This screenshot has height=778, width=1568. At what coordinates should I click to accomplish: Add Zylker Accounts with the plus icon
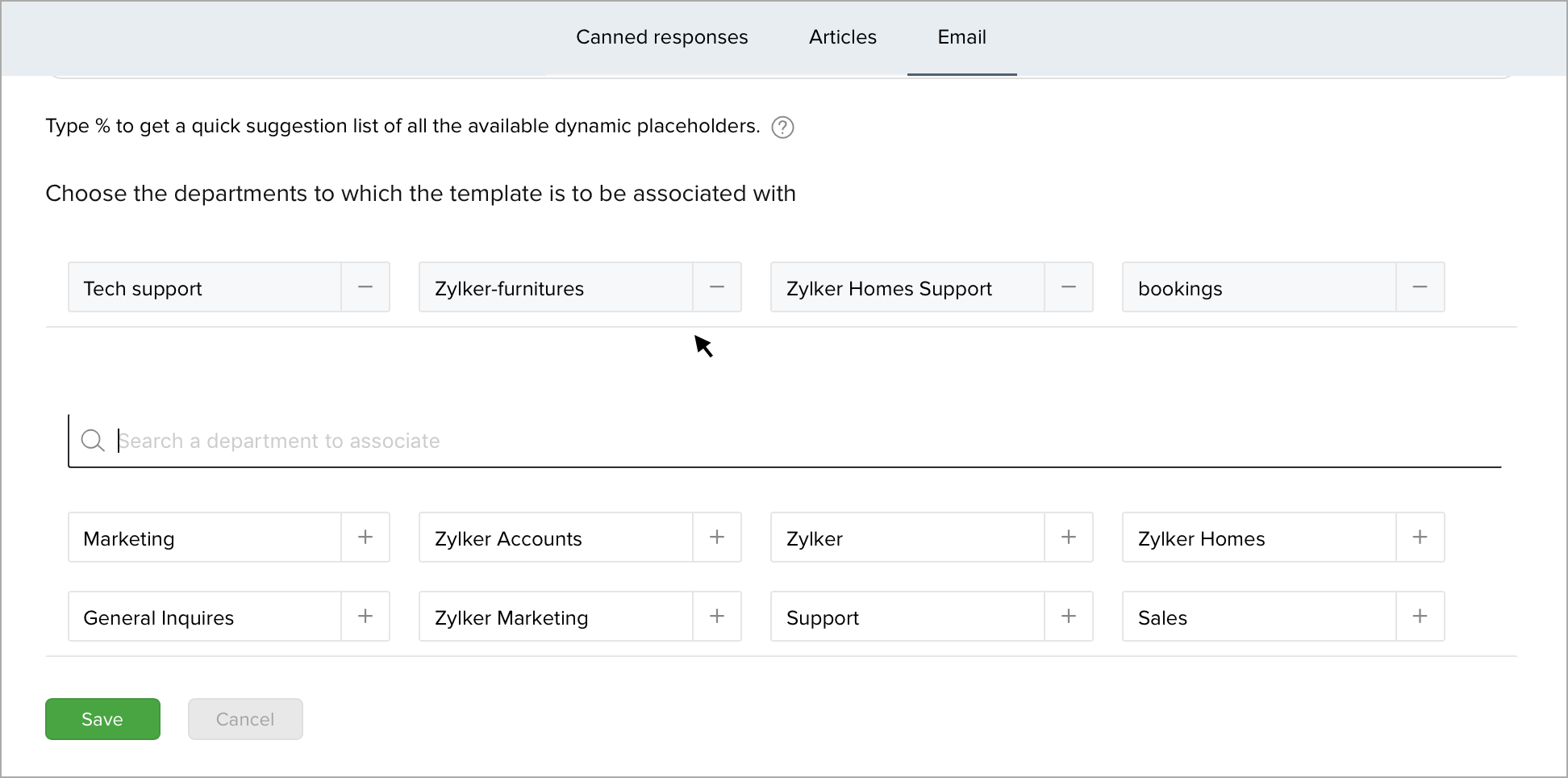(717, 537)
